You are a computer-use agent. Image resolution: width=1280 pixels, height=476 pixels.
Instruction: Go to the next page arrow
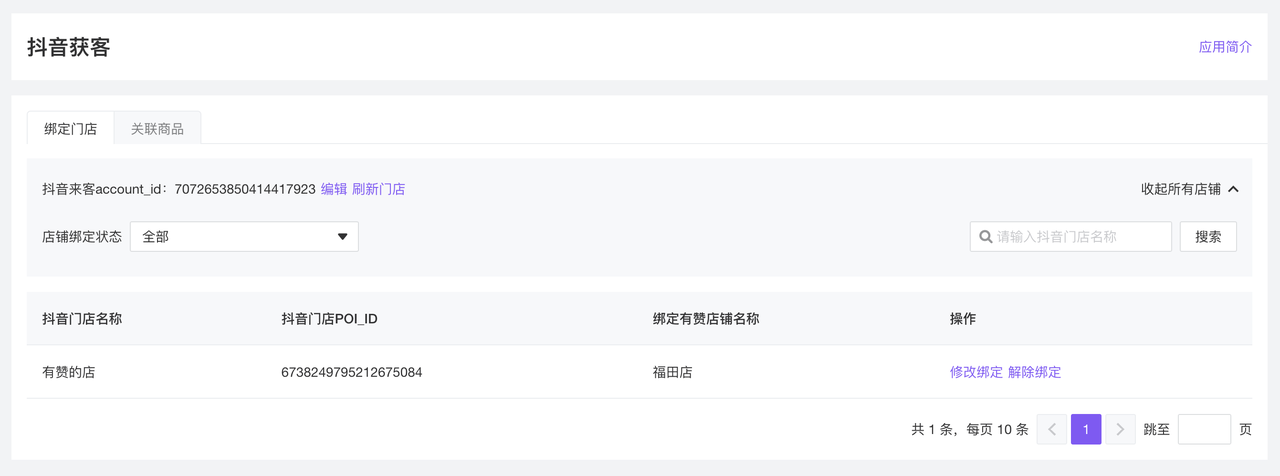click(1120, 429)
